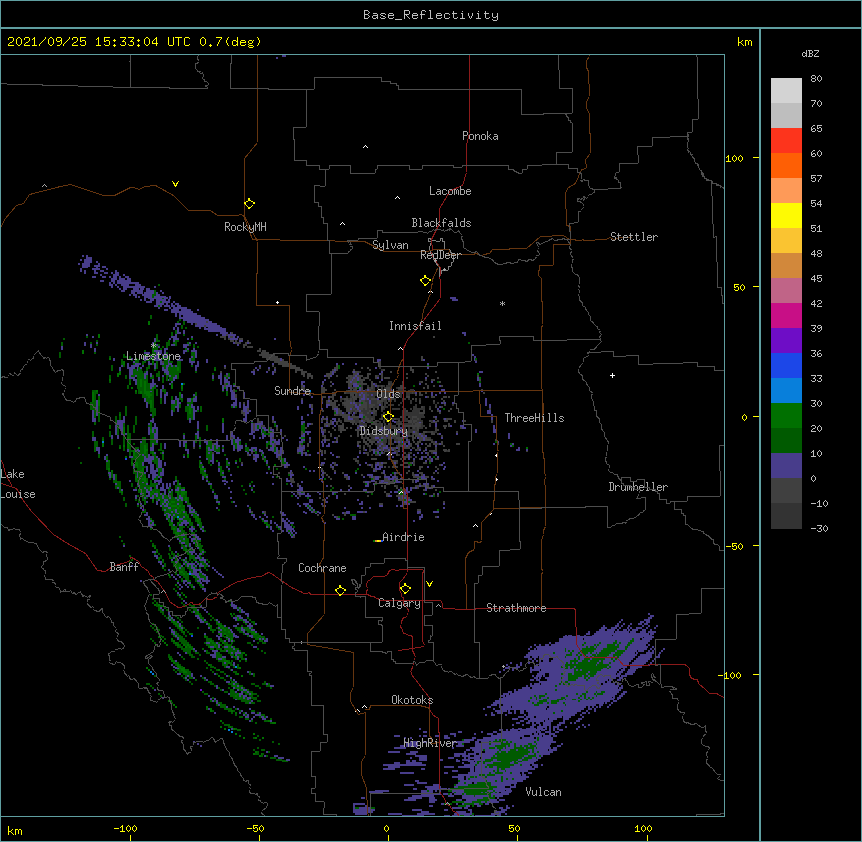Click the Limestone label
The image size is (862, 842).
tap(153, 356)
